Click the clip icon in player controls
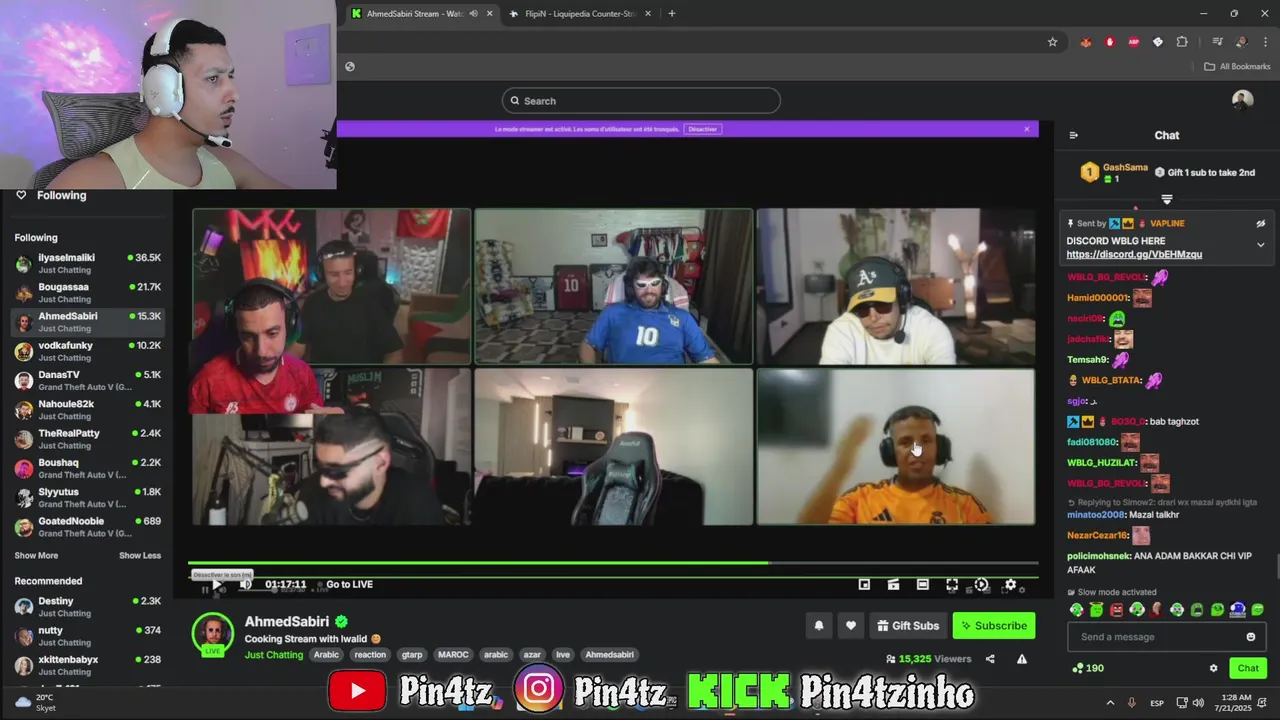This screenshot has height=720, width=1280. [894, 585]
